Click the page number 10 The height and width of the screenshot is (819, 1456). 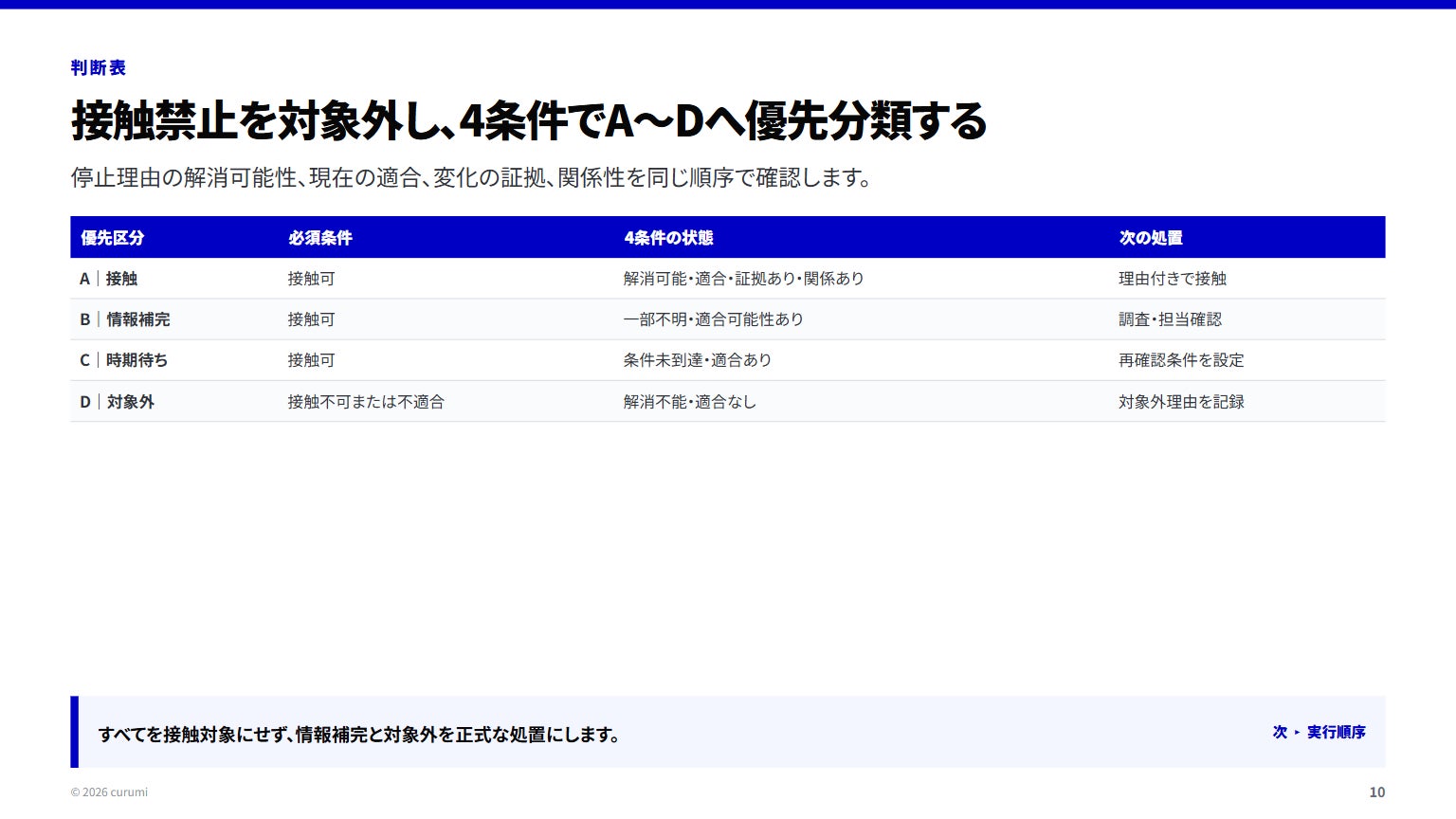point(1376,792)
